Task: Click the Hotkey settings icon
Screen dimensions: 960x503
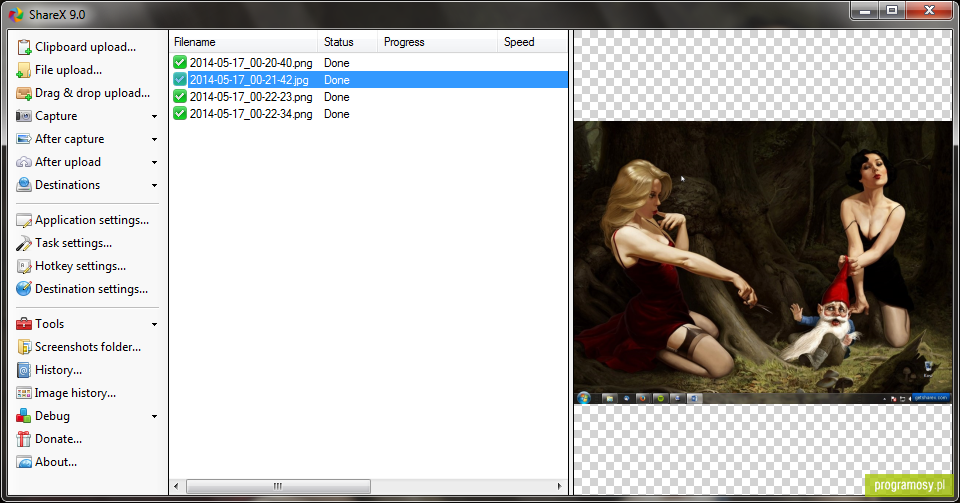Action: (x=24, y=266)
